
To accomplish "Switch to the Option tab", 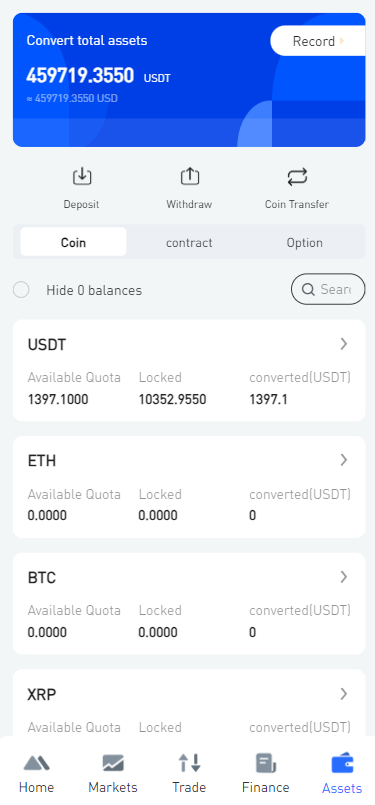I will pyautogui.click(x=305, y=243).
